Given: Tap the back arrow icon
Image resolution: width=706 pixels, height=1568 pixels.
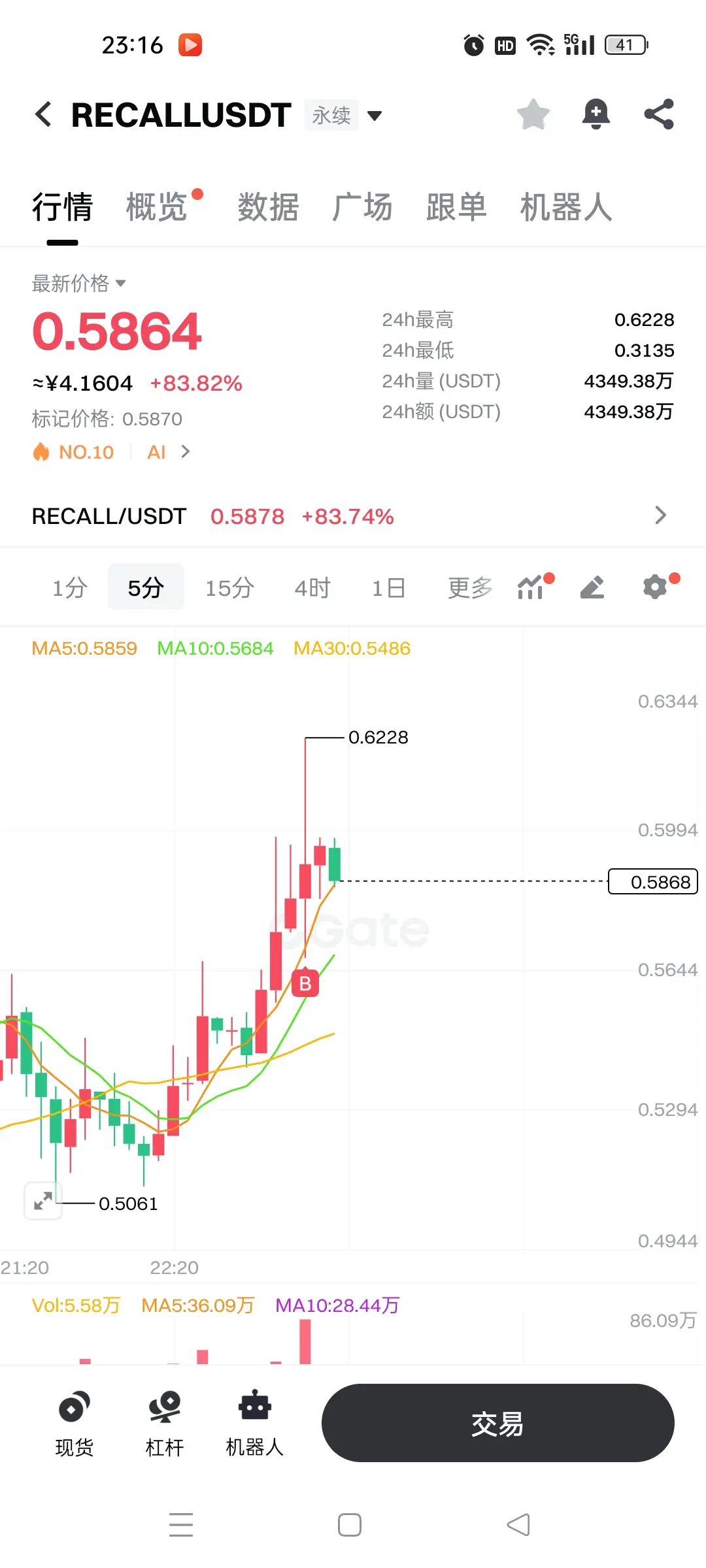Looking at the screenshot, I should click(43, 114).
